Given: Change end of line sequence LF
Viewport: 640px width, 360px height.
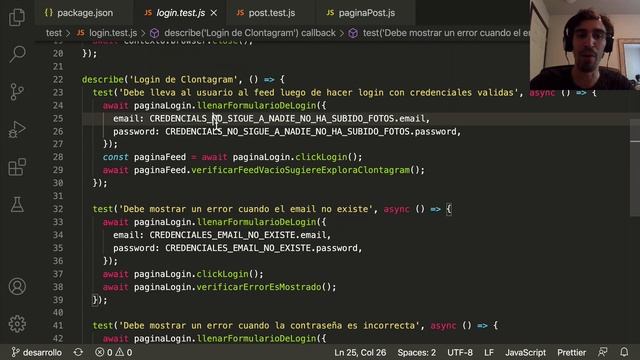Looking at the screenshot, I should [x=489, y=352].
